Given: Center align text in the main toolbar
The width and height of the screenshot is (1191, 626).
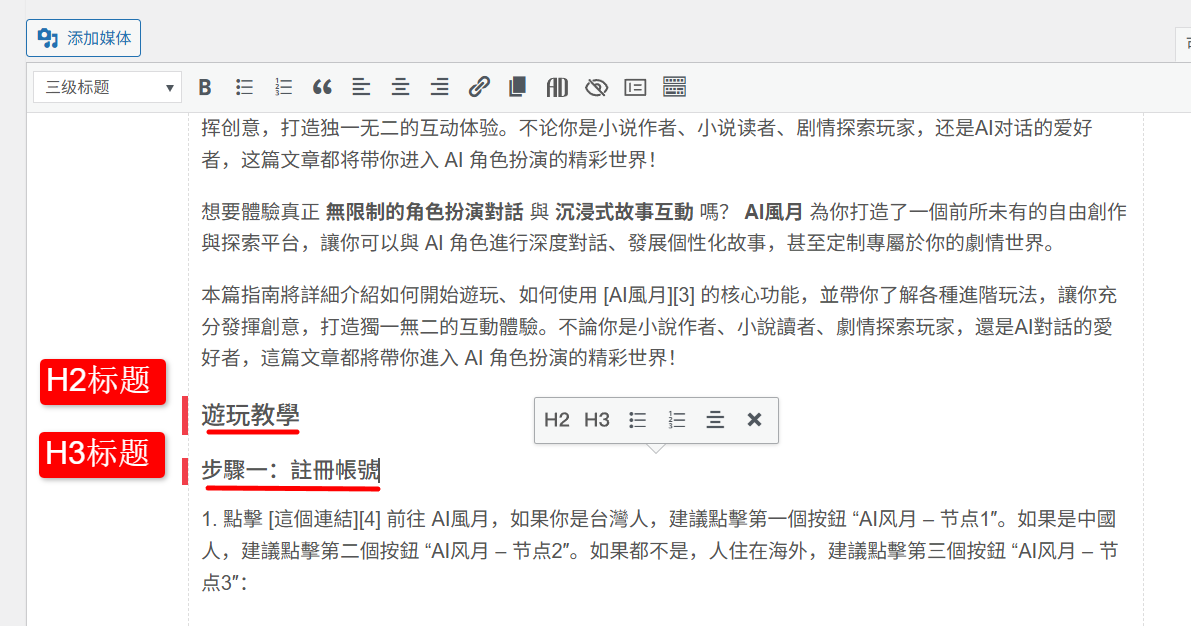Looking at the screenshot, I should (x=400, y=87).
